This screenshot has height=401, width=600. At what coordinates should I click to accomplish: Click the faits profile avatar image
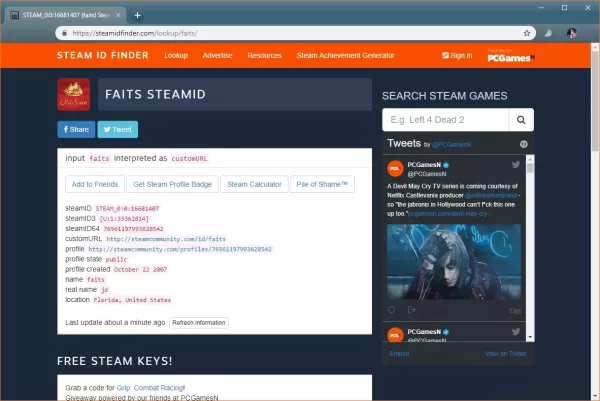(x=74, y=95)
